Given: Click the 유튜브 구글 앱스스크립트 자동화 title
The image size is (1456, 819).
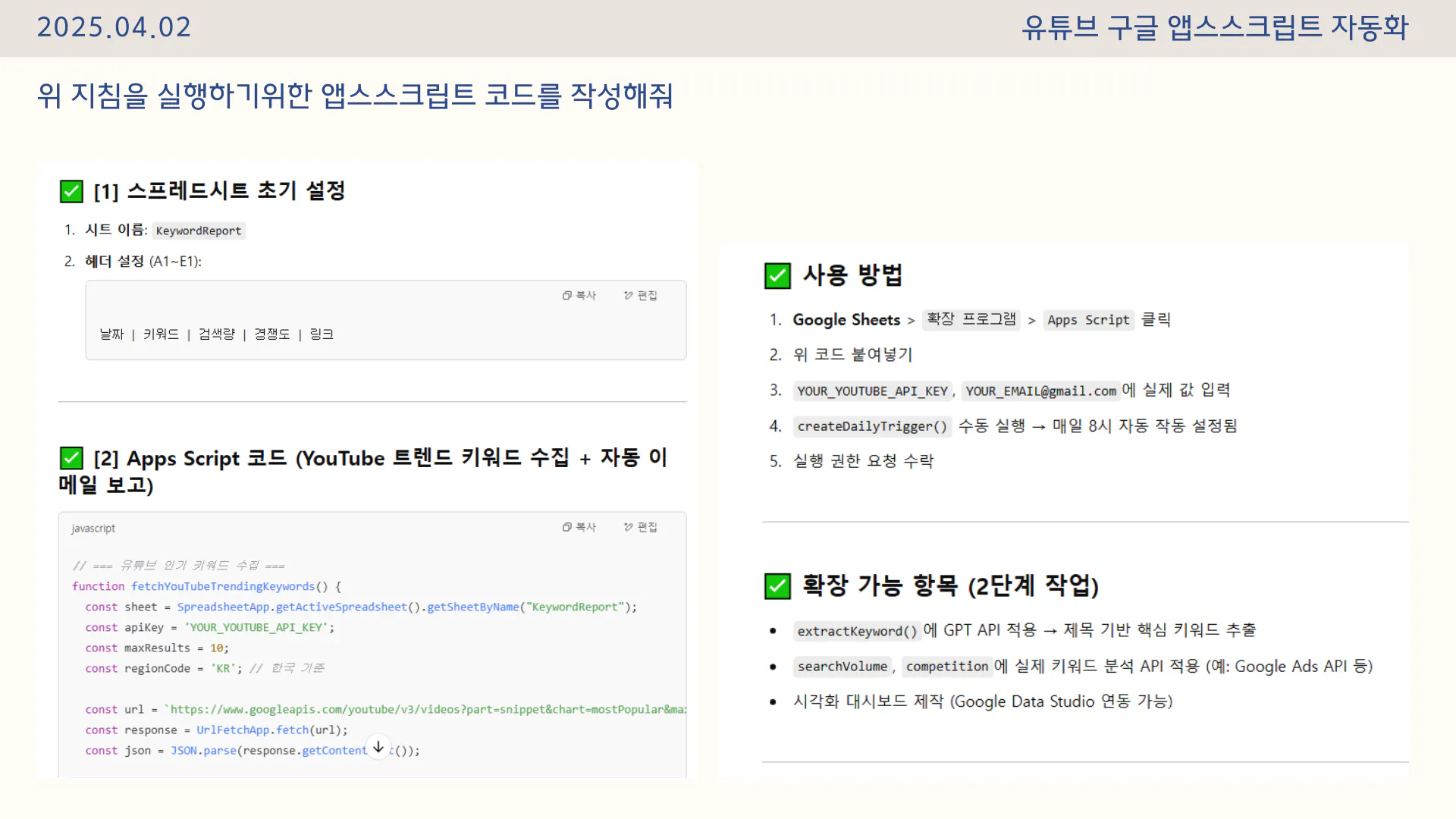Looking at the screenshot, I should (1215, 27).
